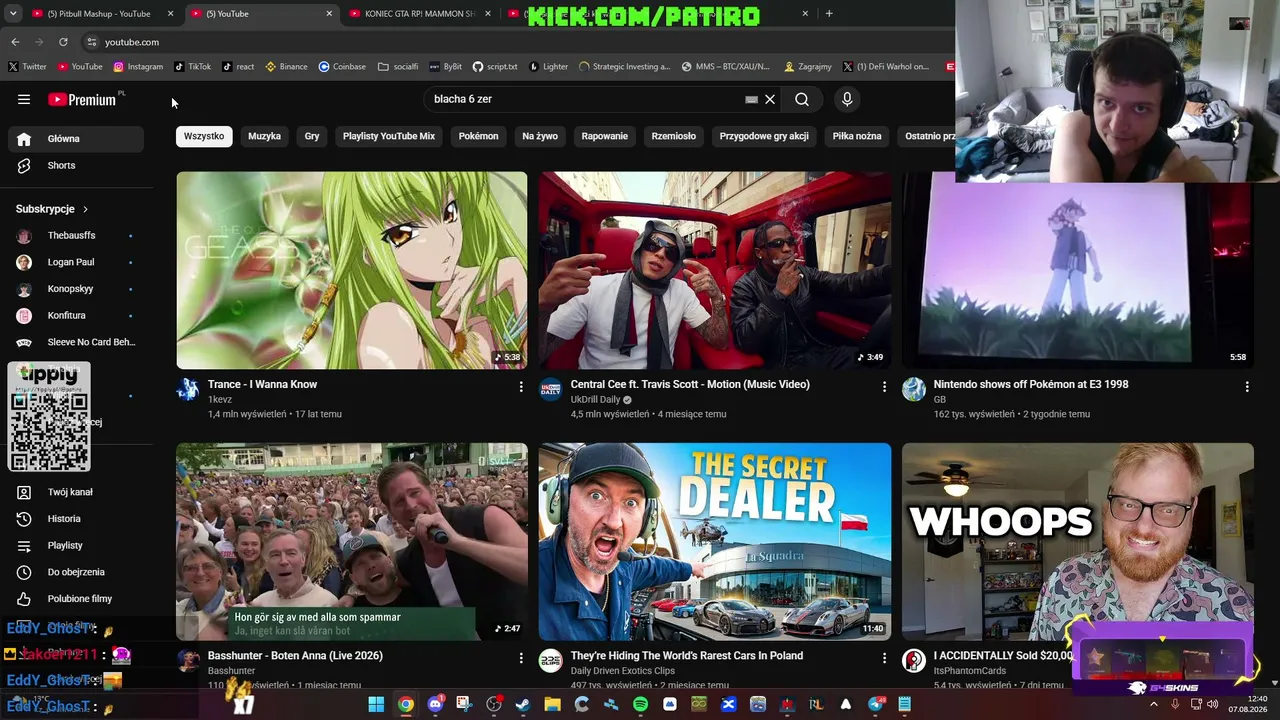
Task: Open Shorts from the sidebar
Action: click(x=76, y=165)
